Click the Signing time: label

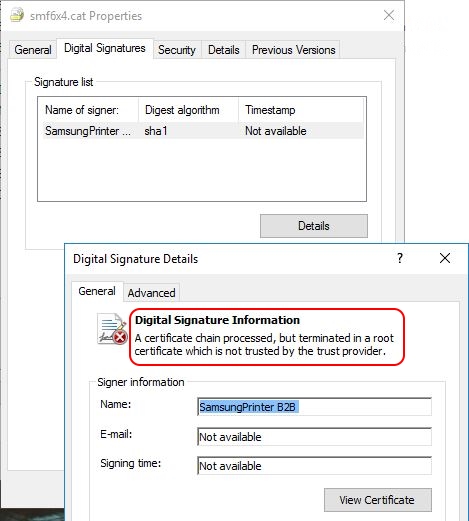click(x=131, y=463)
